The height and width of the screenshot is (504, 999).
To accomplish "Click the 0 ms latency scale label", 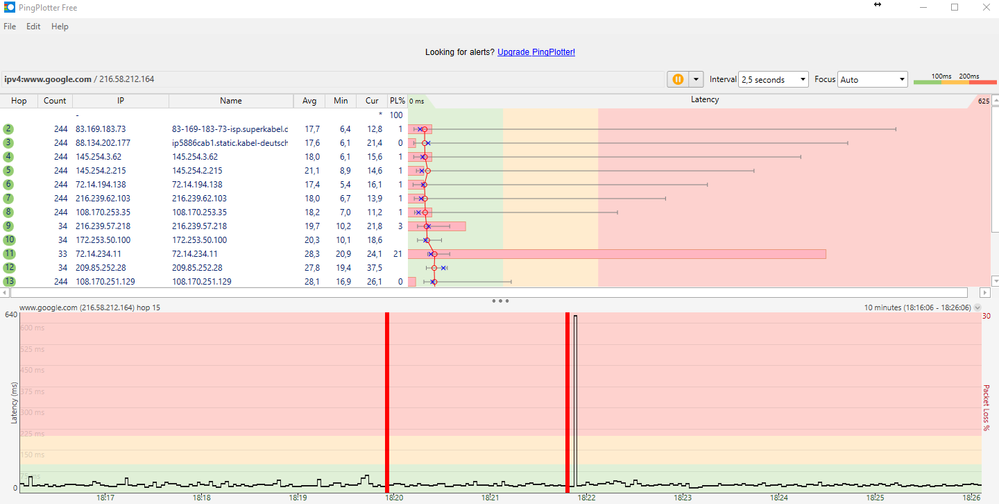I will pos(416,101).
